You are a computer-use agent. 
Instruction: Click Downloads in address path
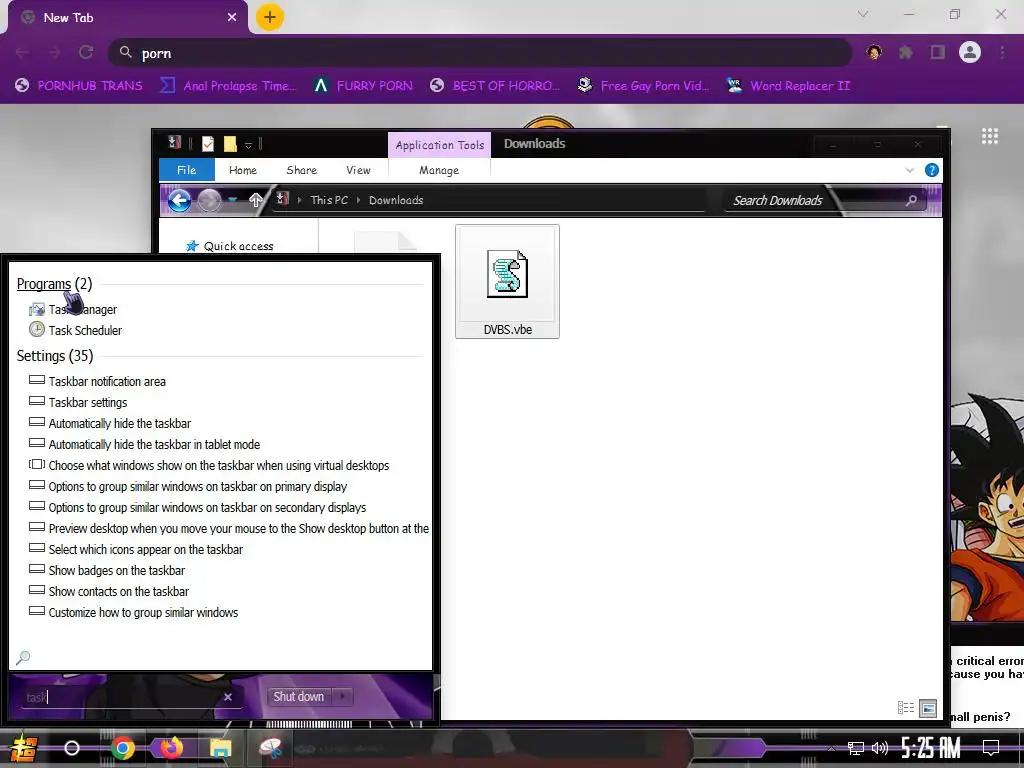pyautogui.click(x=396, y=200)
